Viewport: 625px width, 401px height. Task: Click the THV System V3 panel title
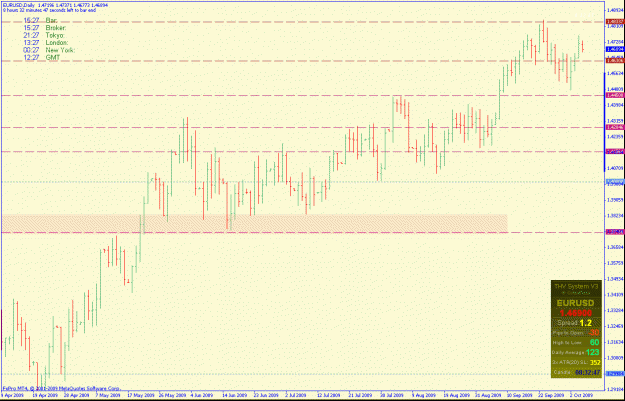click(x=576, y=286)
